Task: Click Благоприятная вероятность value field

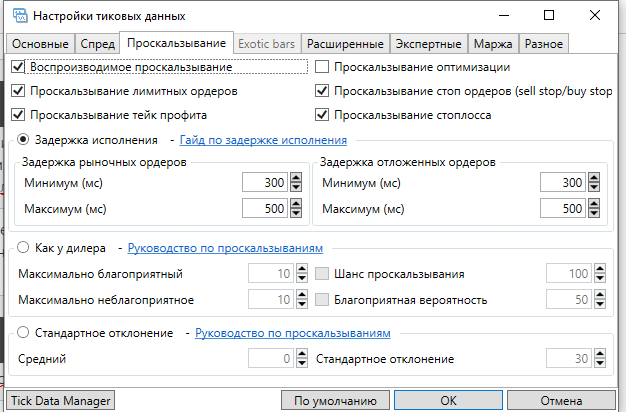Action: click(x=569, y=299)
